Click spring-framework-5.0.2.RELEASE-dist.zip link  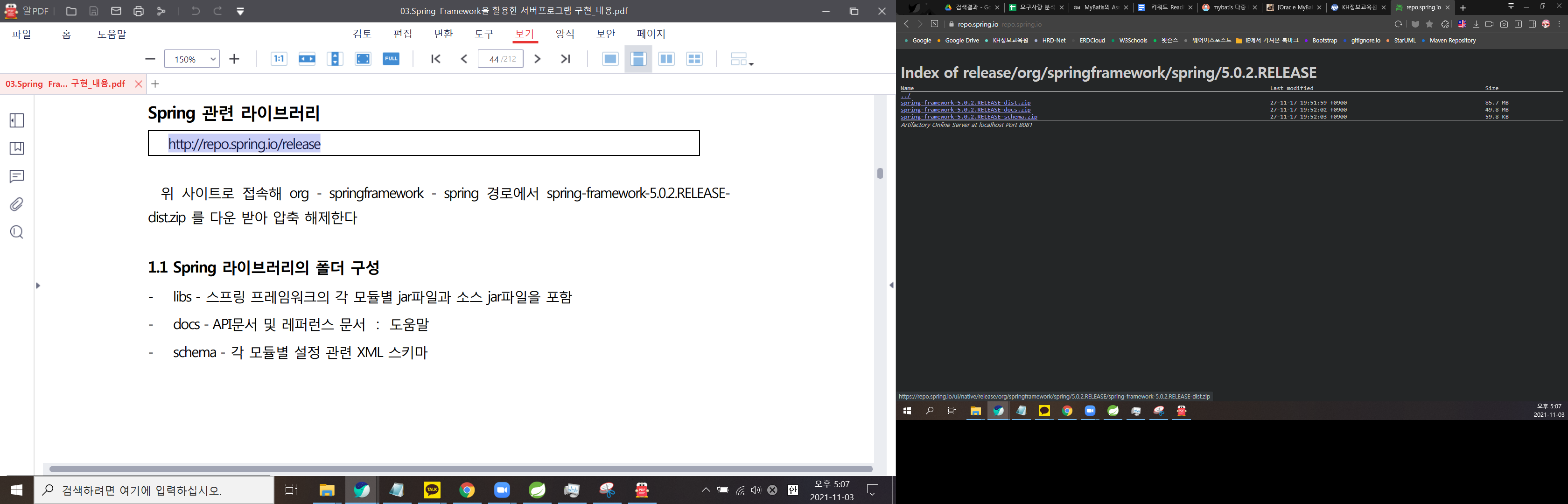click(x=966, y=103)
